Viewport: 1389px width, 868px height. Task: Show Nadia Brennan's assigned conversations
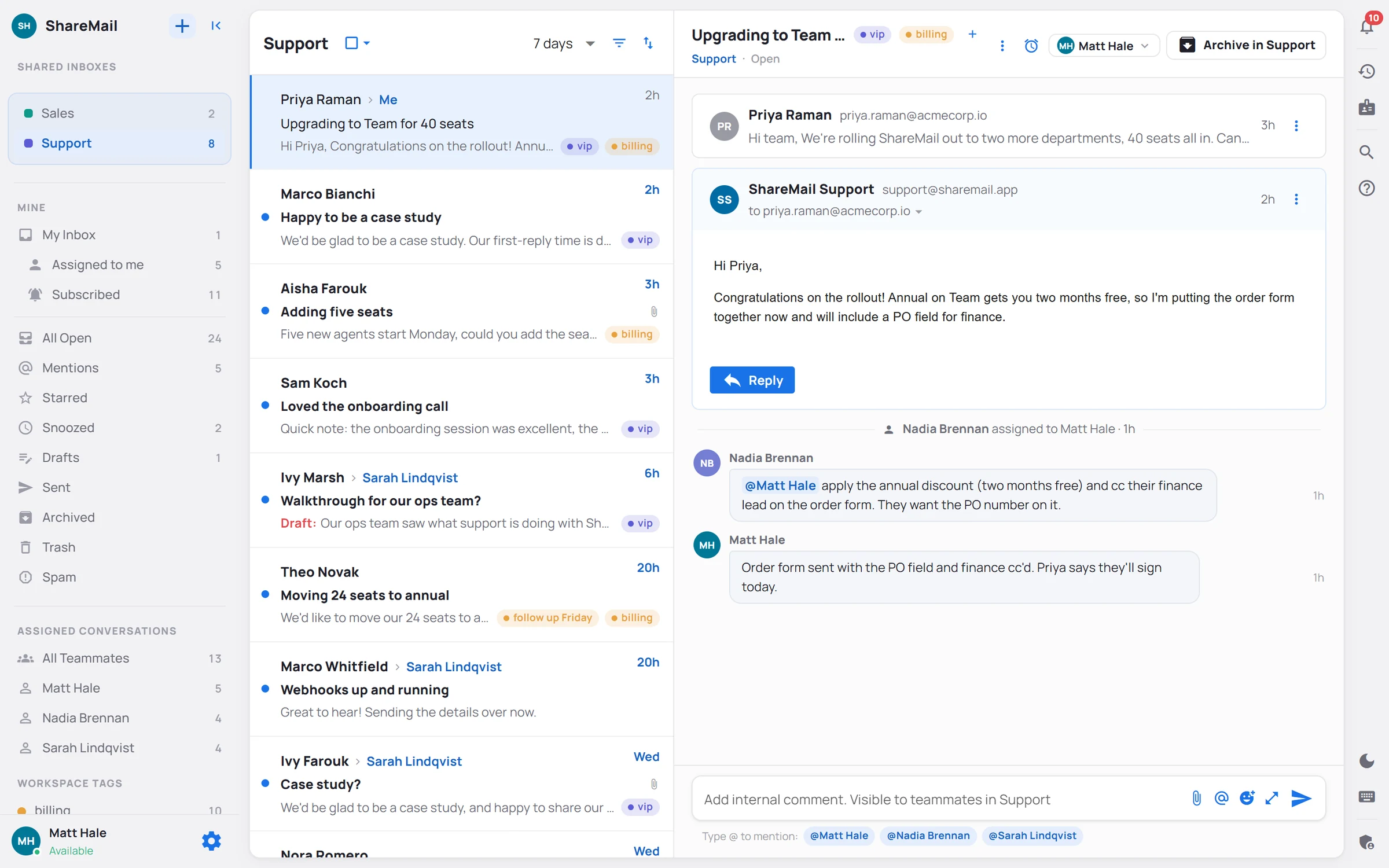coord(120,718)
